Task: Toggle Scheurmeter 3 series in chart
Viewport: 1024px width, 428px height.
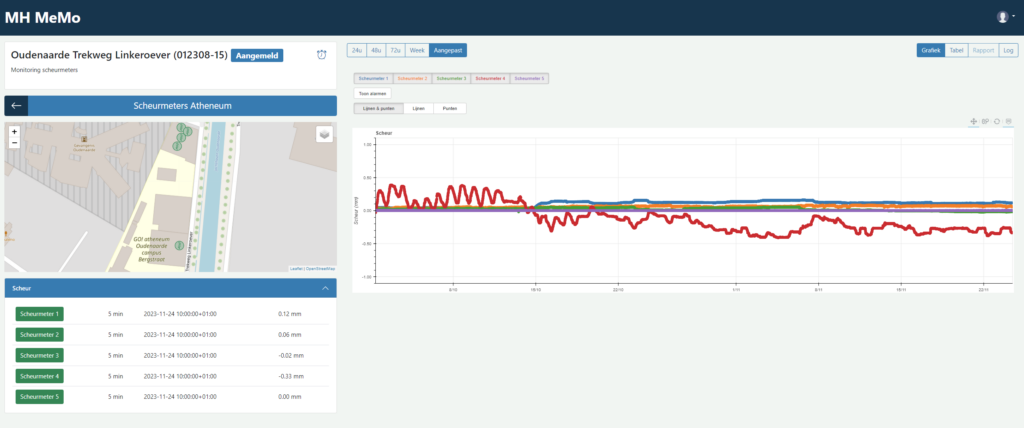Action: pyautogui.click(x=451, y=78)
